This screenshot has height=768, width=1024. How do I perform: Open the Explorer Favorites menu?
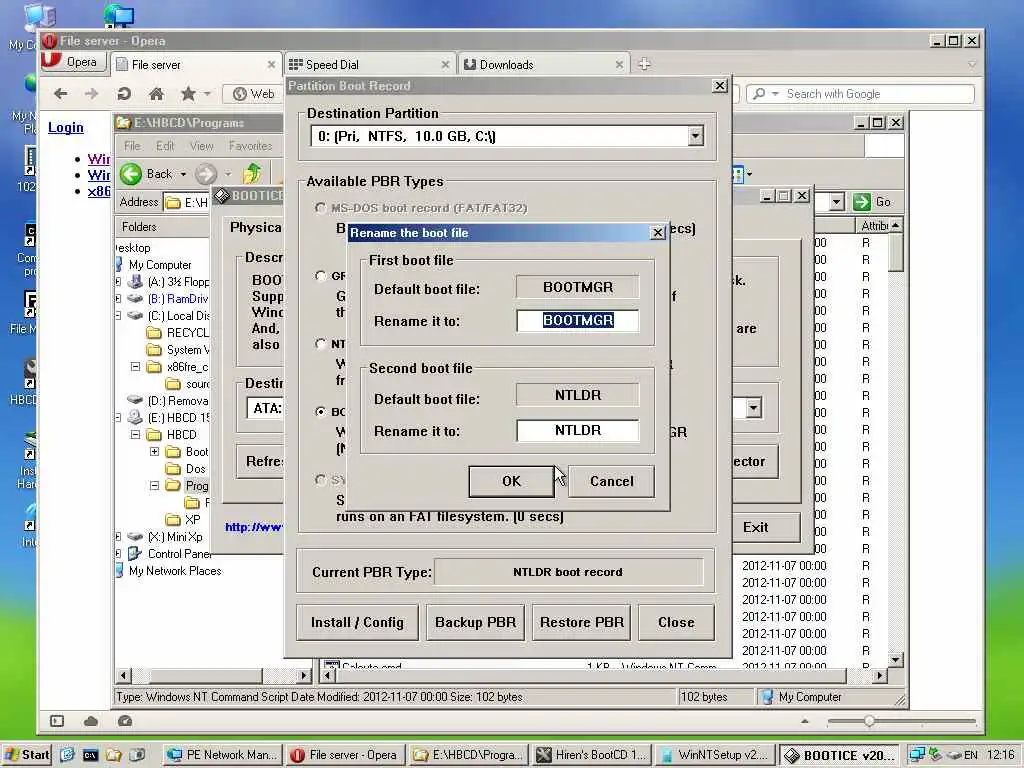250,146
